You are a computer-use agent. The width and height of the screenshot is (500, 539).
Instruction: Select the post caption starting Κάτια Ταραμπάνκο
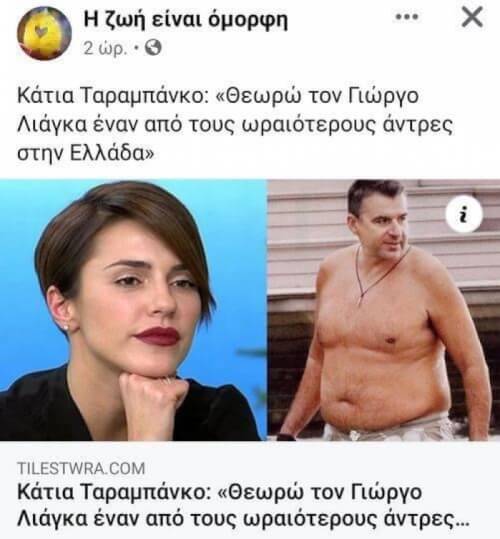tap(235, 124)
